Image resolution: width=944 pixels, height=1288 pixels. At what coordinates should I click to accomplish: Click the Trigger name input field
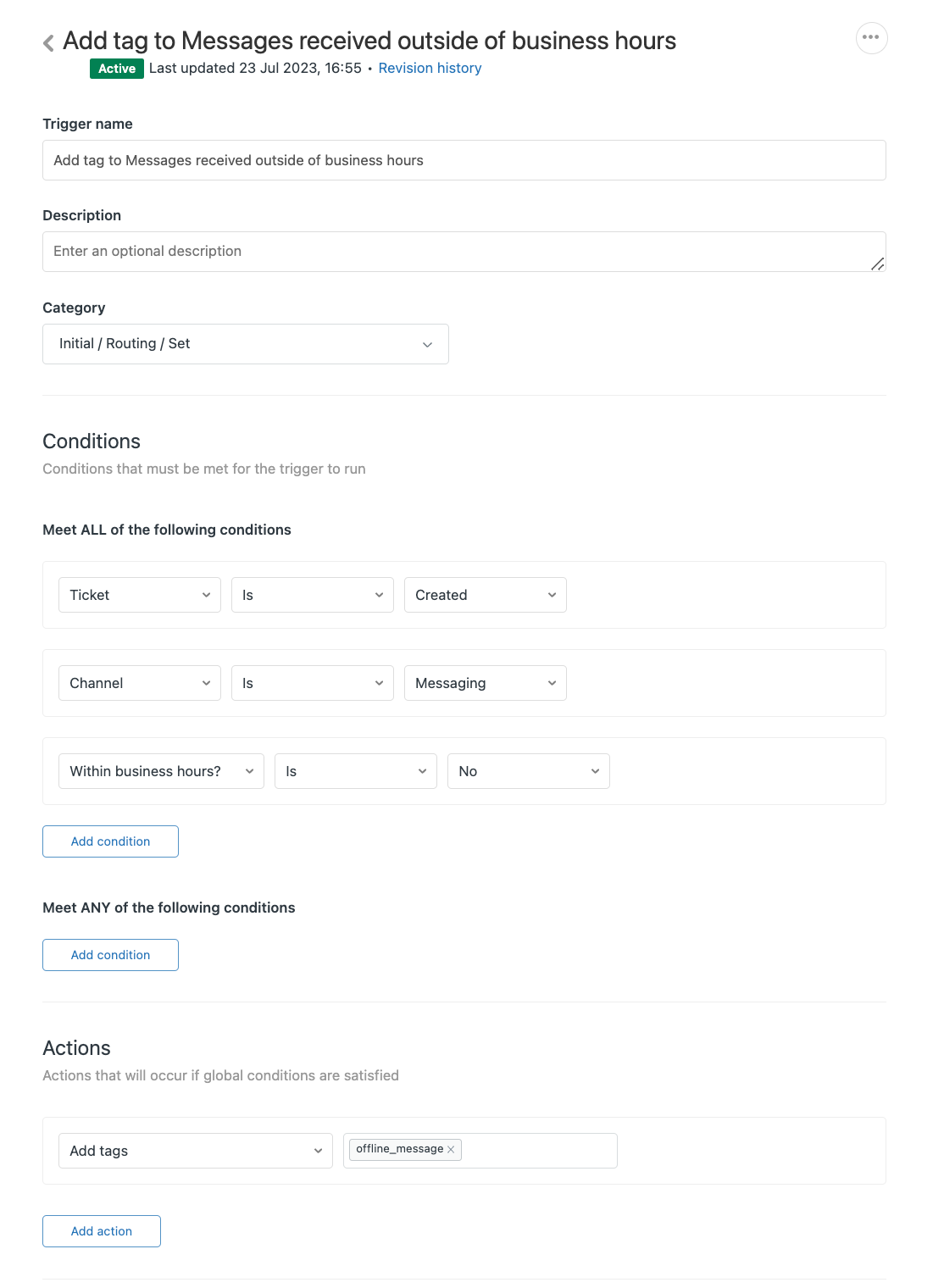click(464, 160)
